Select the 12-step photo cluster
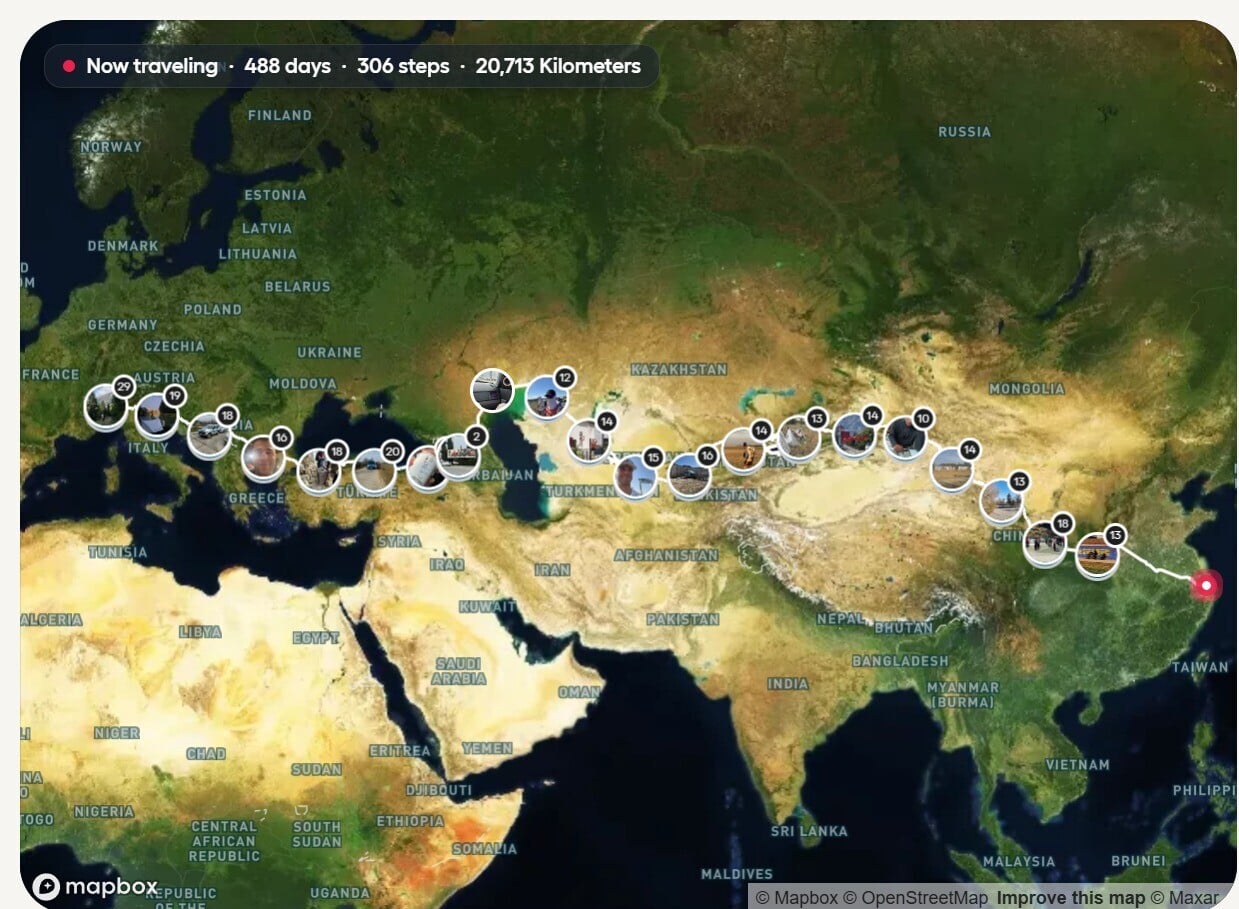This screenshot has width=1239, height=909. [x=546, y=397]
